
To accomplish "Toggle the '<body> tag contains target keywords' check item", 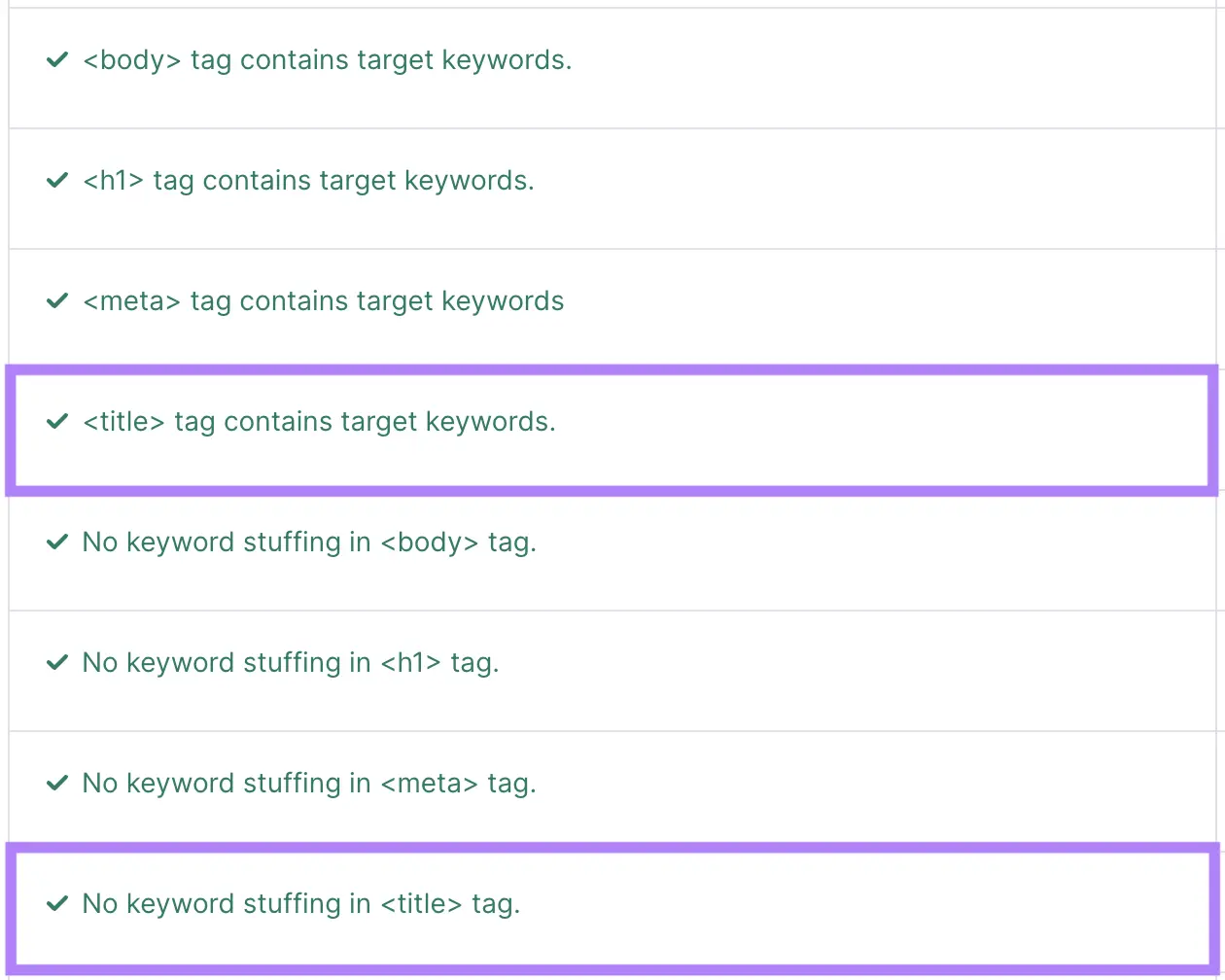I will coord(328,59).
